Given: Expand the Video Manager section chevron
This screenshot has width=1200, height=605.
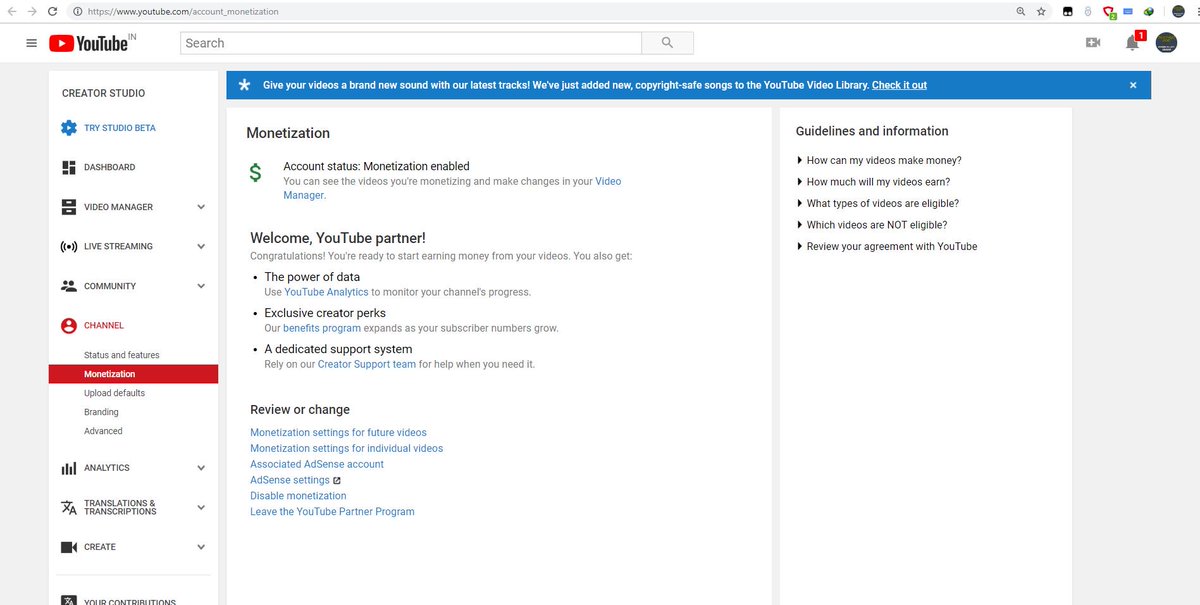Looking at the screenshot, I should (201, 207).
